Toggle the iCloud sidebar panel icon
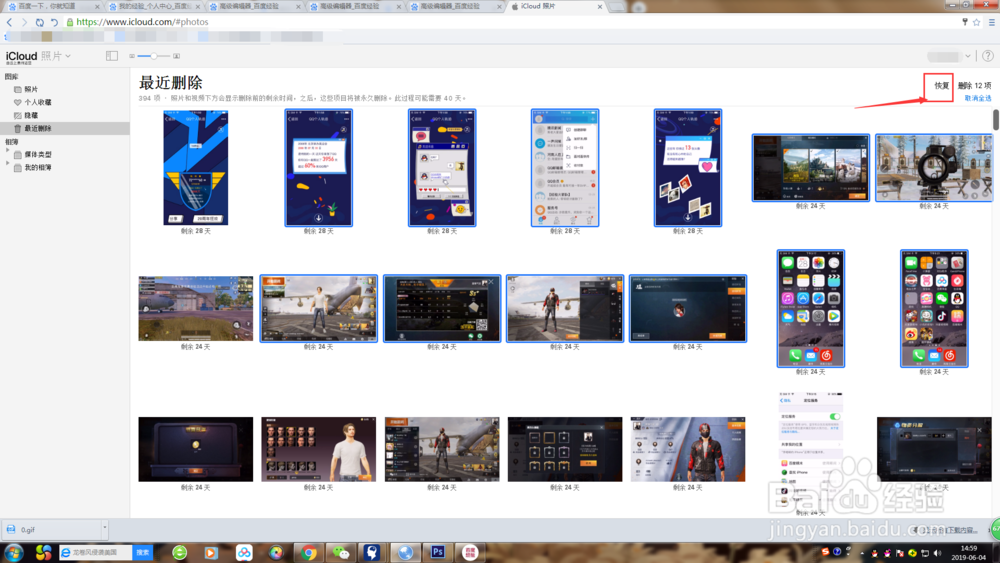 point(112,56)
